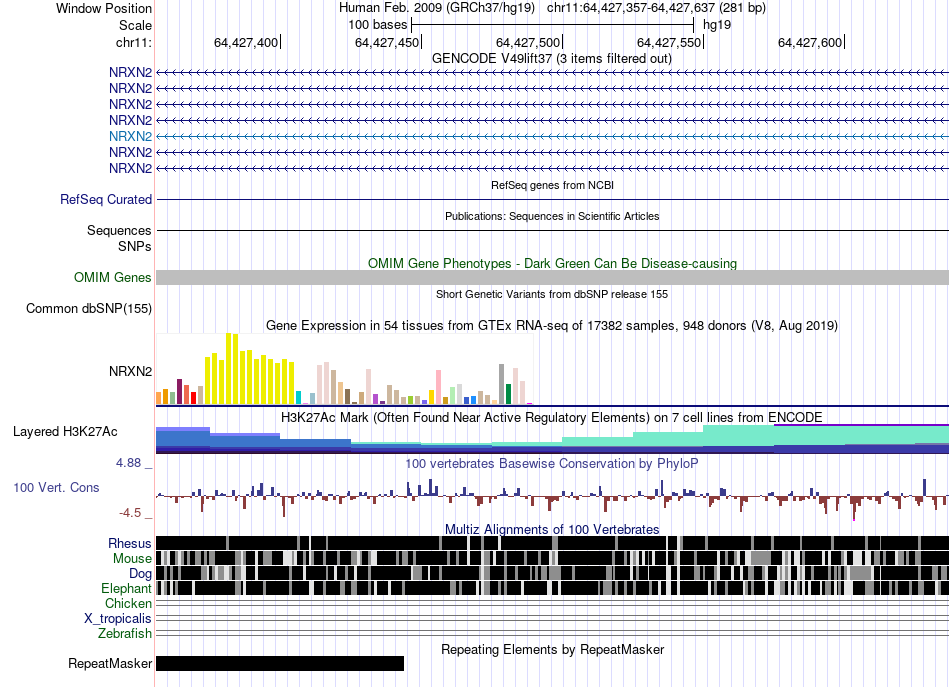Click the Human Feb. 2009 (GRCh37/hg19) assembly text
This screenshot has width=950, height=687.
pos(437,8)
